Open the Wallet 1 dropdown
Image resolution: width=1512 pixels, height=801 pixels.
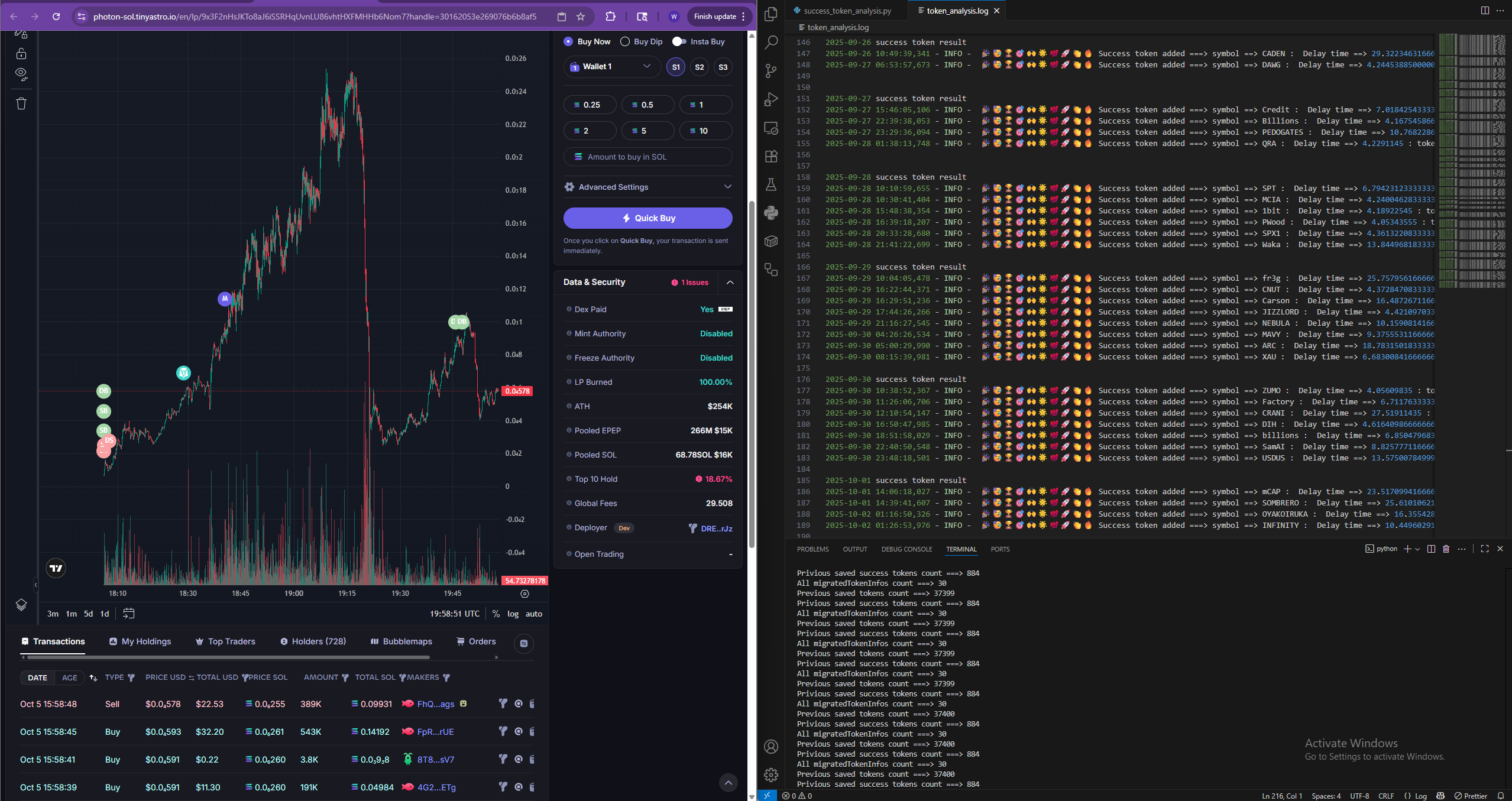tap(611, 66)
